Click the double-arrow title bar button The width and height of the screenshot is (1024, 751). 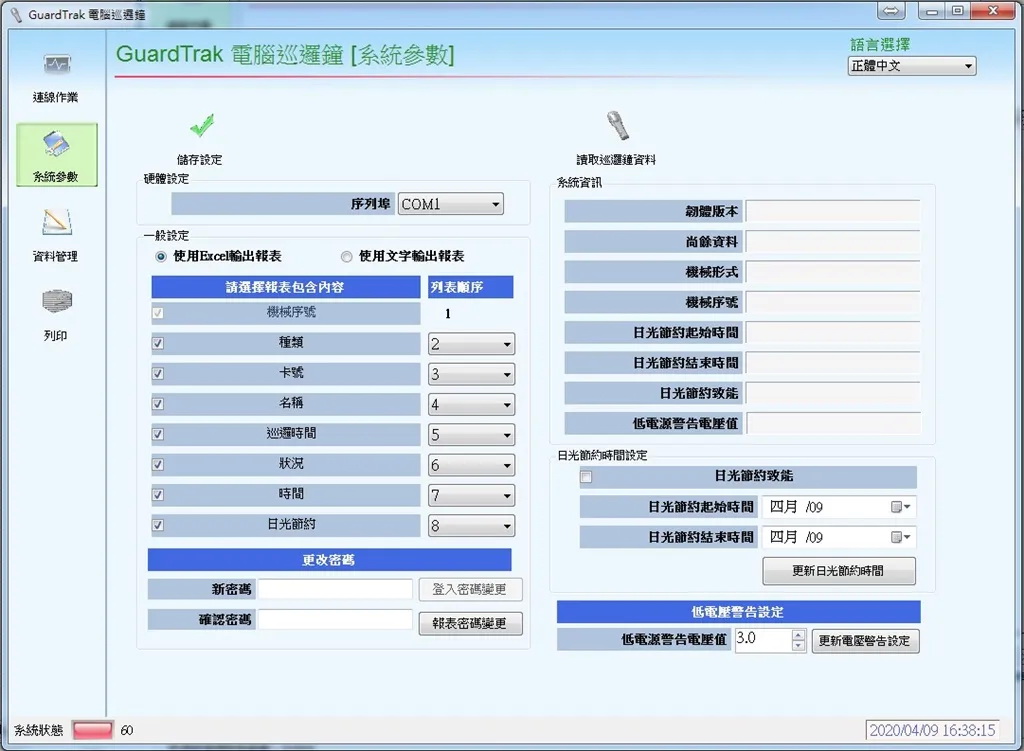[891, 10]
